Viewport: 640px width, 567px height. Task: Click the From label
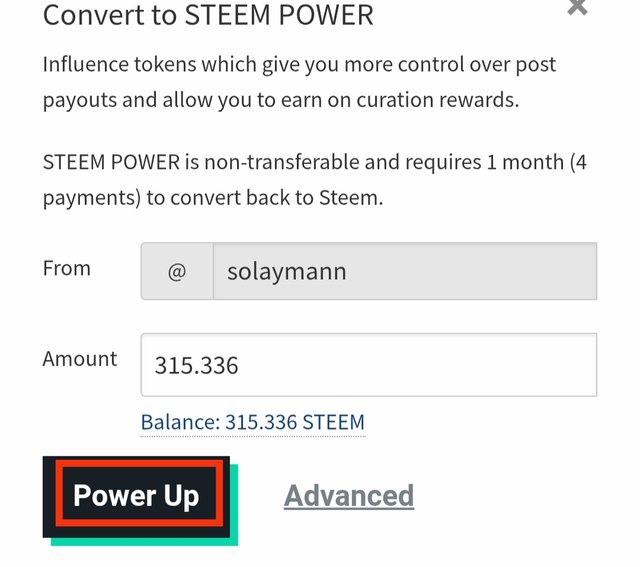(66, 268)
